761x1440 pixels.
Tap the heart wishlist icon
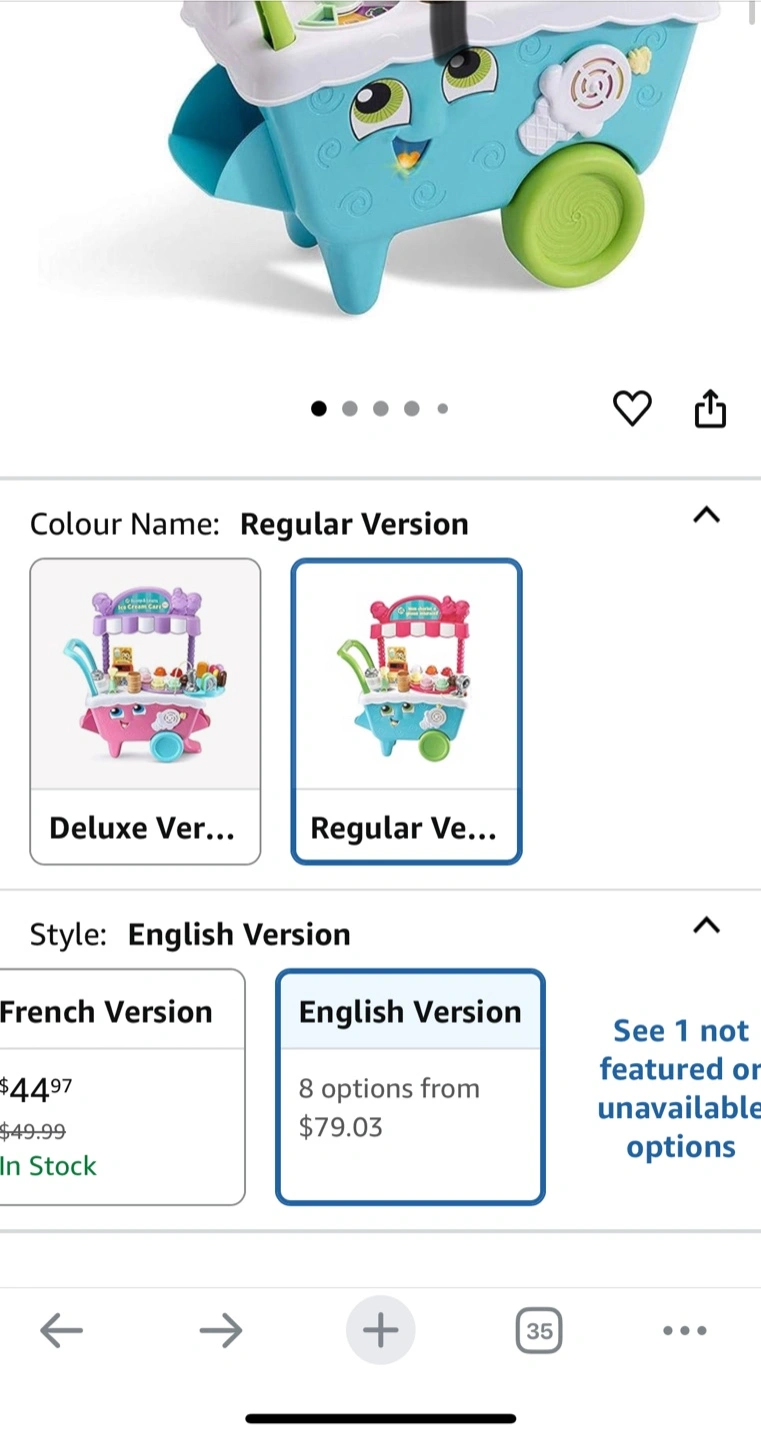632,408
